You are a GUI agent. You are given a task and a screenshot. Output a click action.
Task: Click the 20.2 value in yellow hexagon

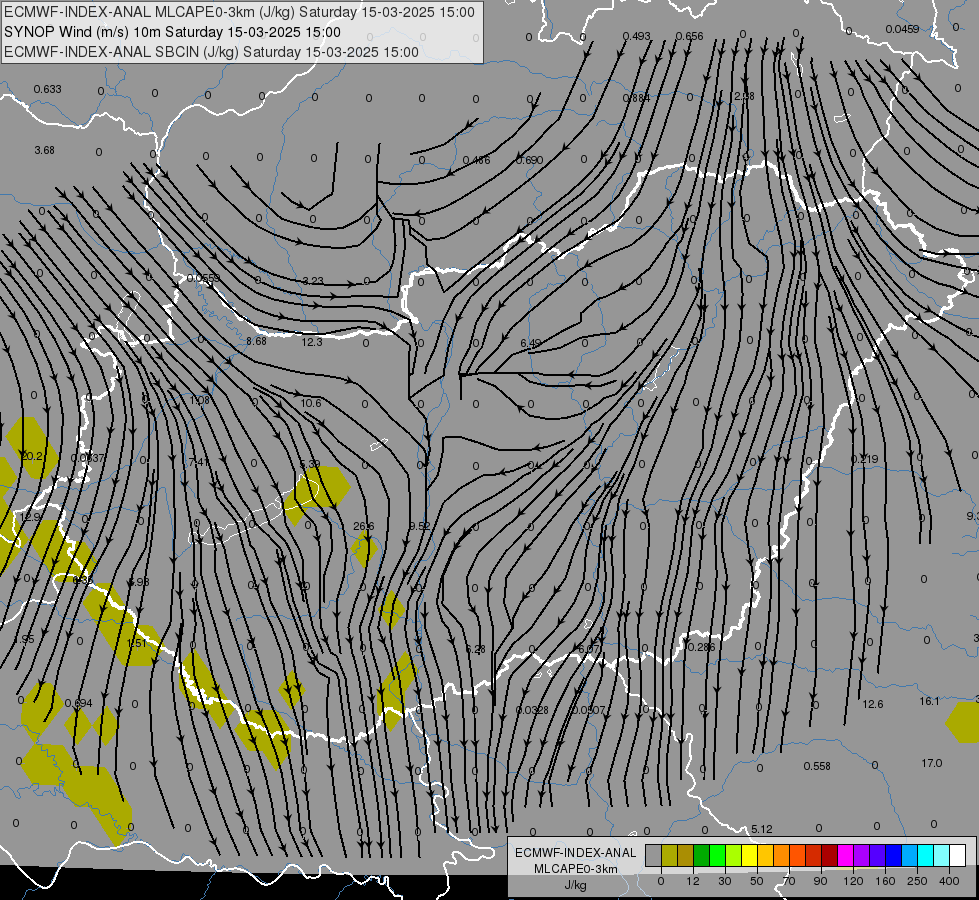[x=32, y=457]
